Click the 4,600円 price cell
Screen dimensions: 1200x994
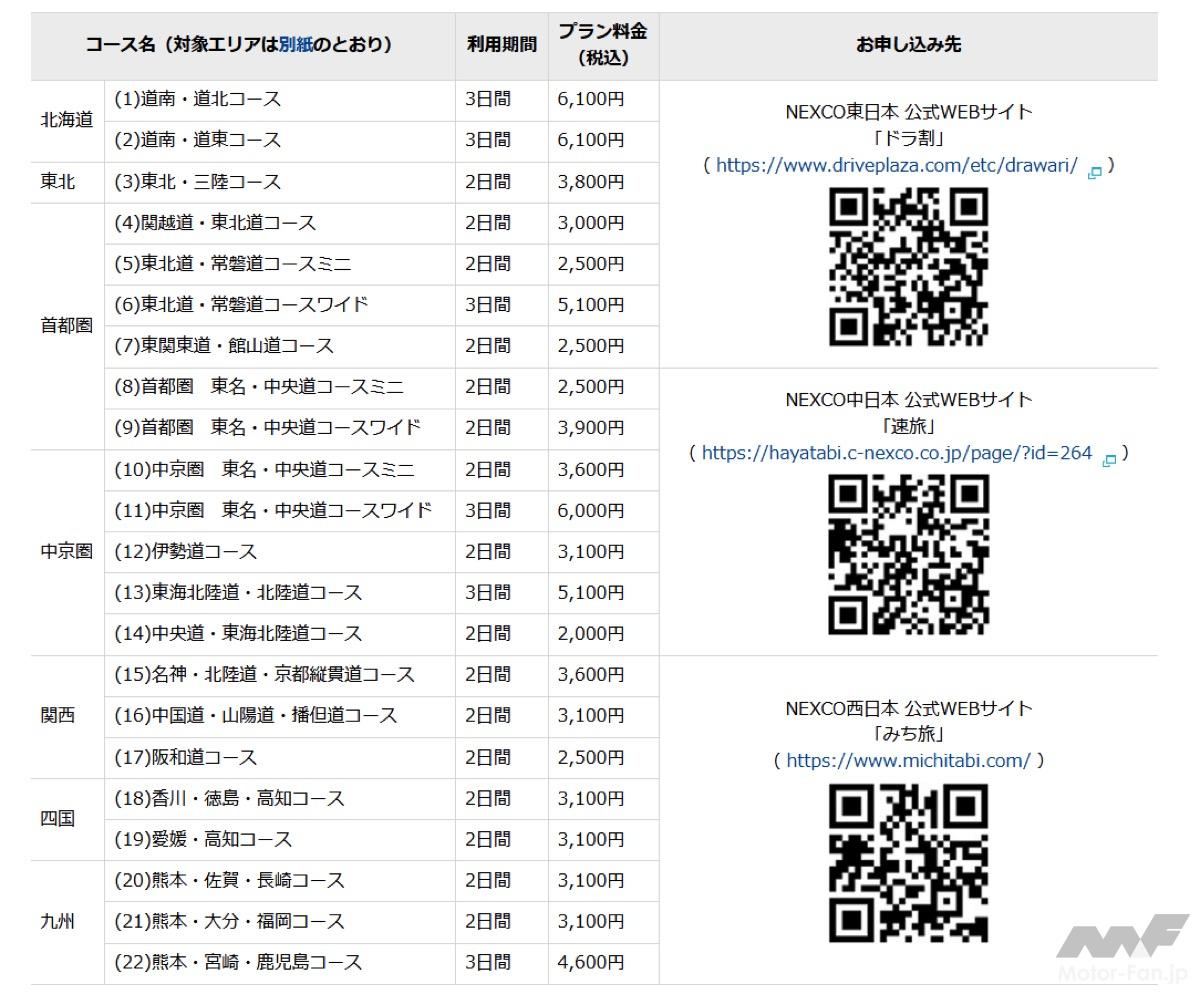(x=603, y=963)
